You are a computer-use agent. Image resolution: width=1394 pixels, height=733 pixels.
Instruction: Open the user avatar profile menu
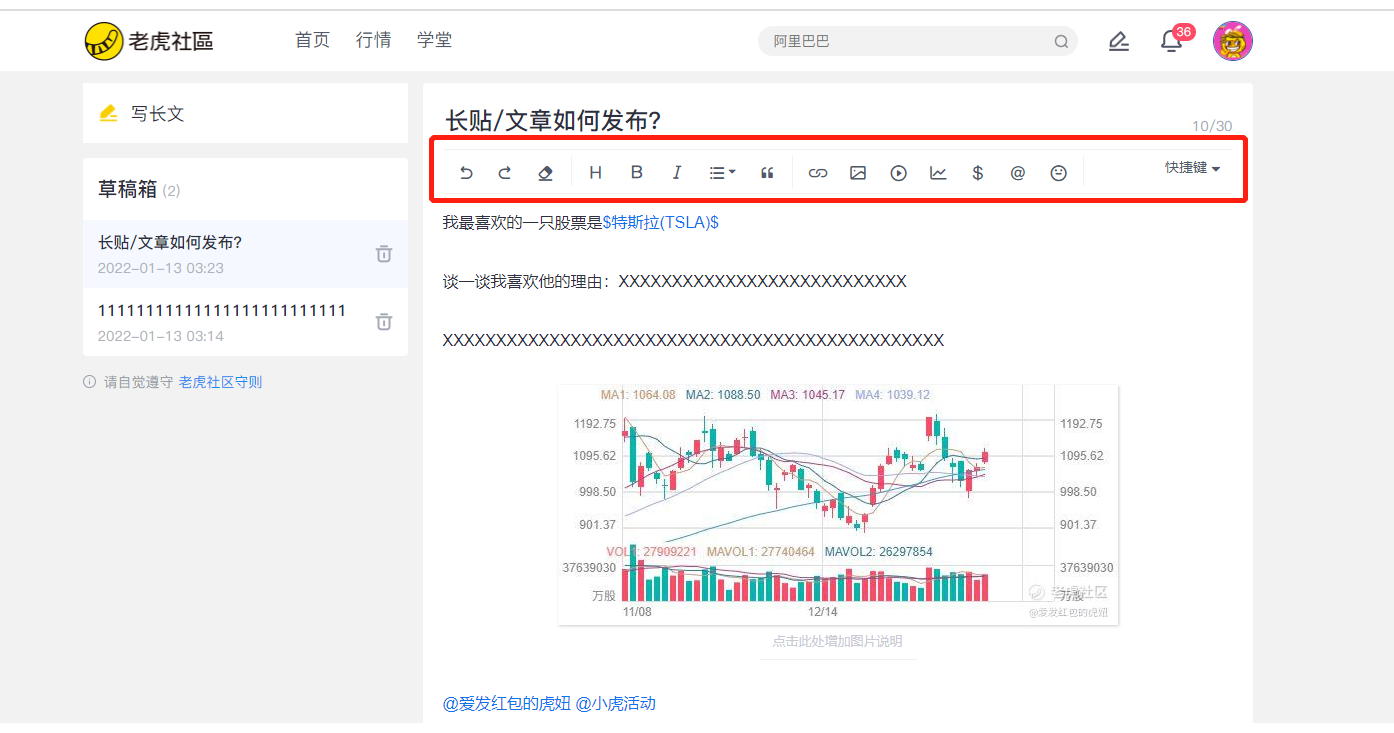click(x=1233, y=41)
